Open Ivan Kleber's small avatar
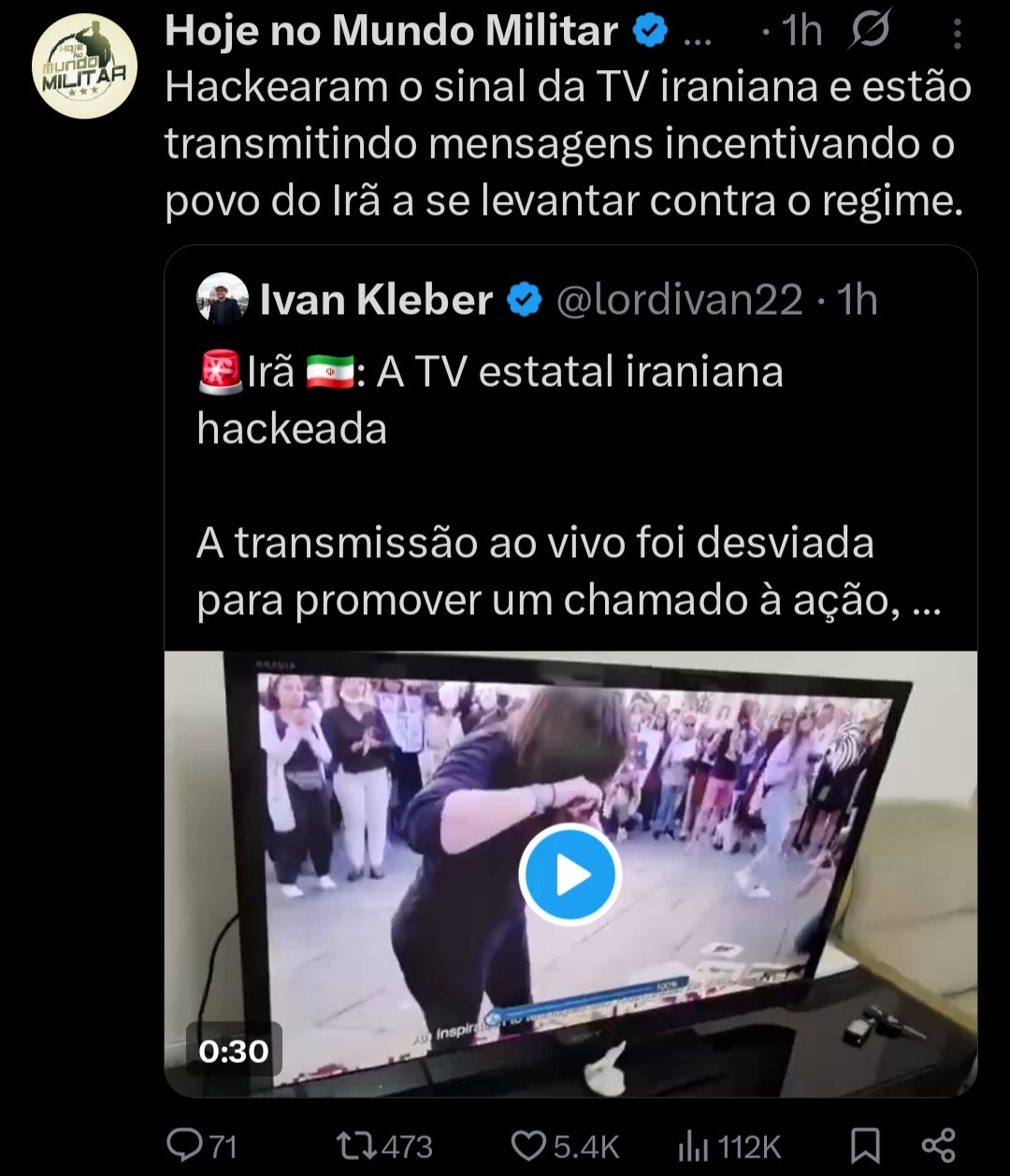The image size is (1010, 1176). coord(223,299)
